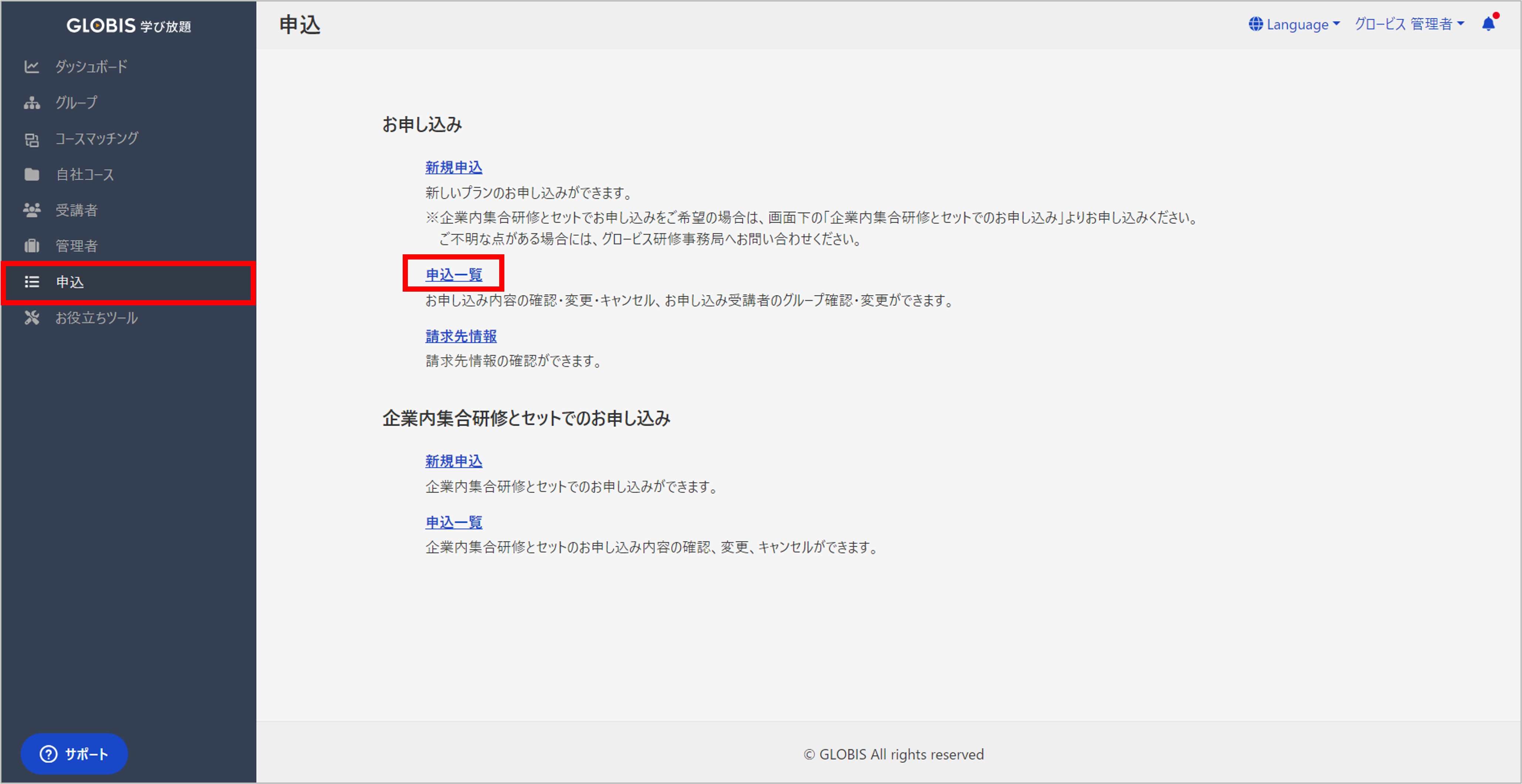Screen dimensions: 1522x784
Task: Open 申込一覧 link under お申し込み
Action: [x=454, y=275]
